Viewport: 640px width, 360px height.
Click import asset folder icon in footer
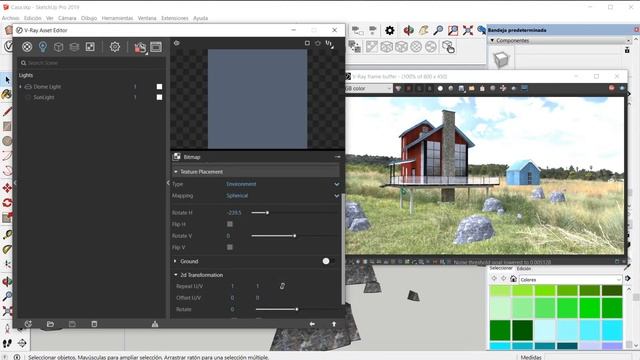click(x=50, y=324)
